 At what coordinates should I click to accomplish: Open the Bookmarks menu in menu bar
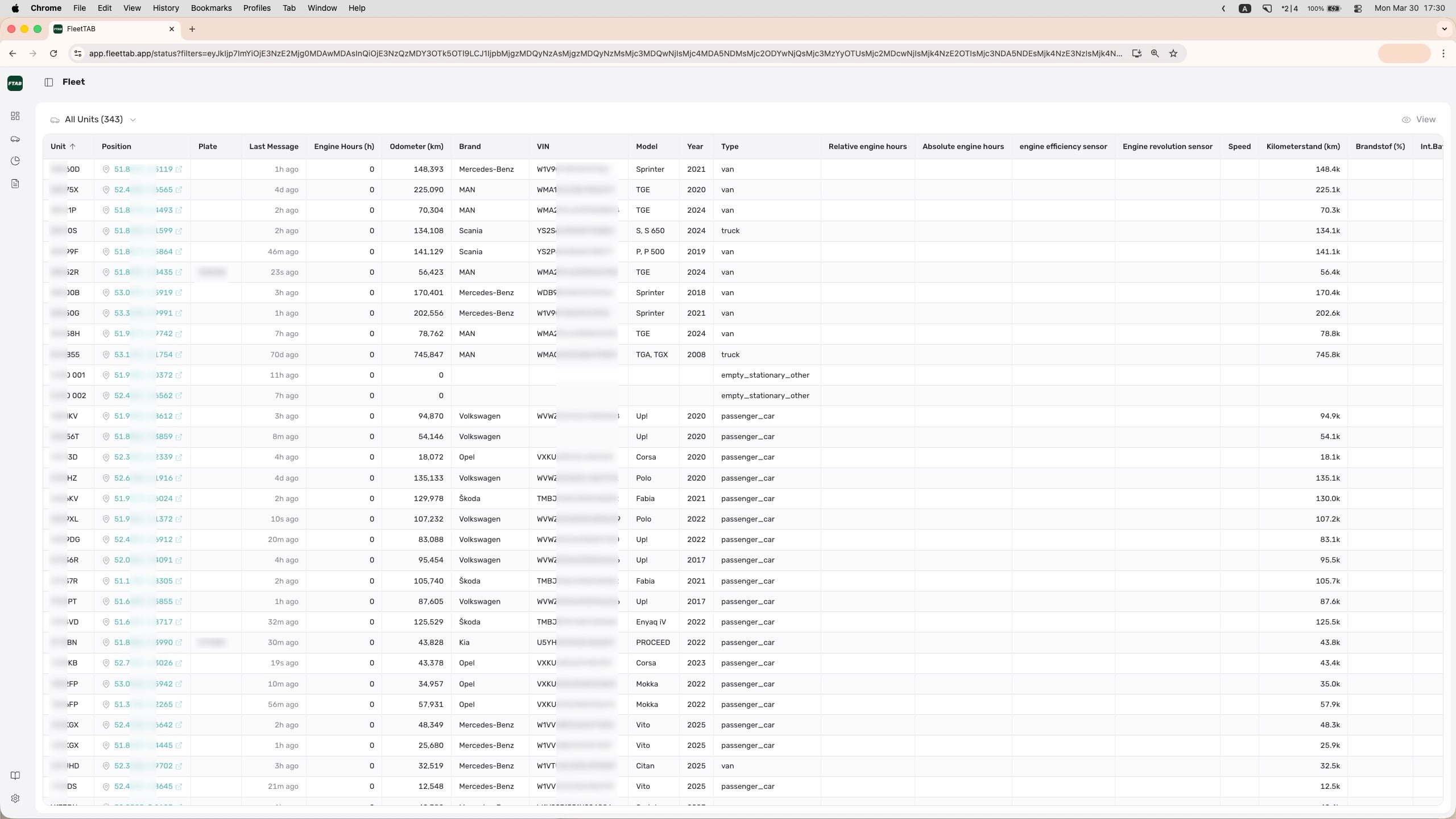coord(211,8)
